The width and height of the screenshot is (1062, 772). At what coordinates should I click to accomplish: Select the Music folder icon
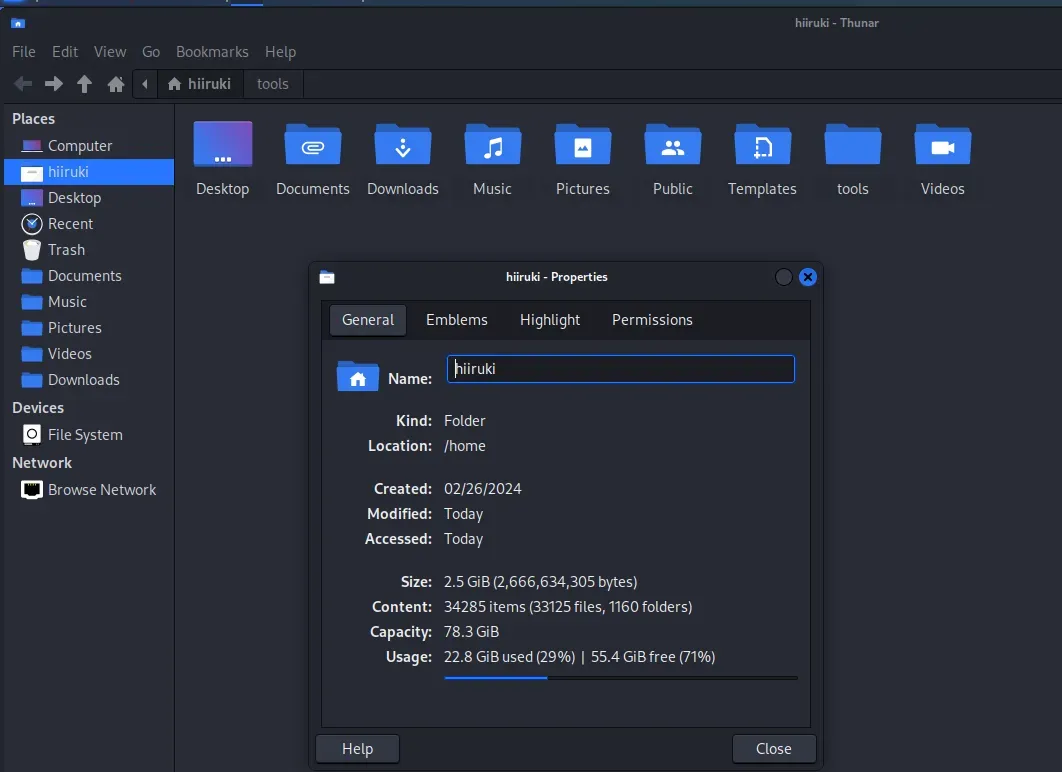coord(492,146)
